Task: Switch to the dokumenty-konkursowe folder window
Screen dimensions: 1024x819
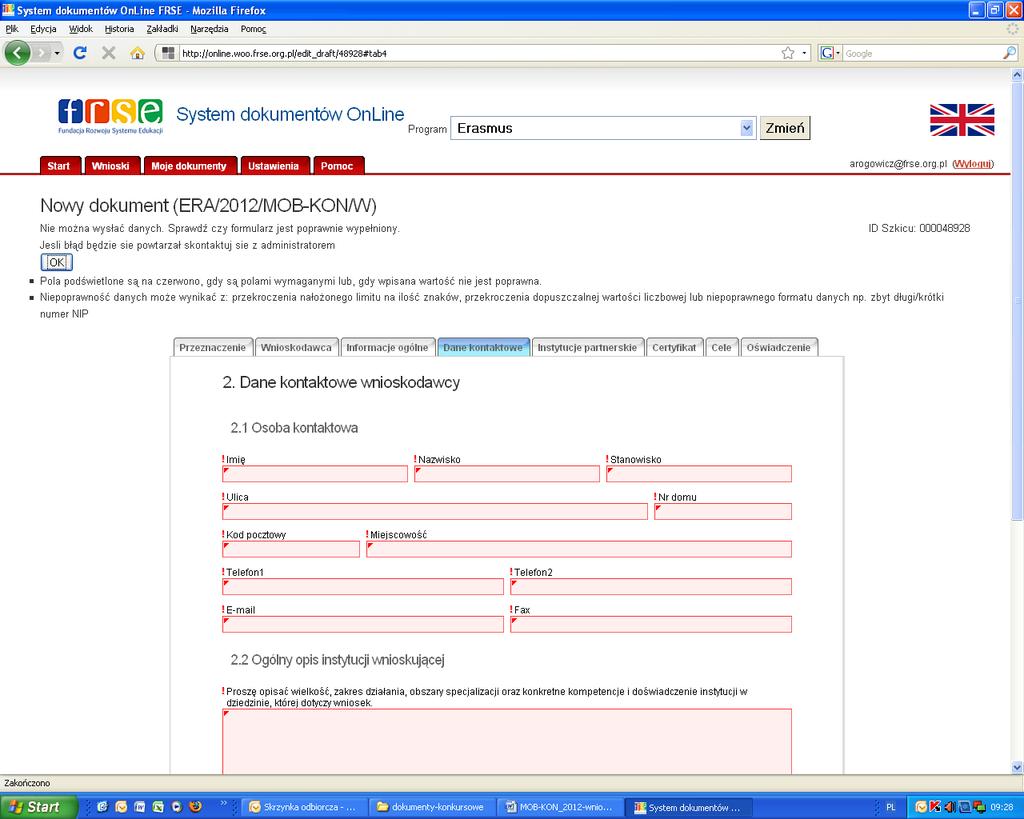Action: 431,807
